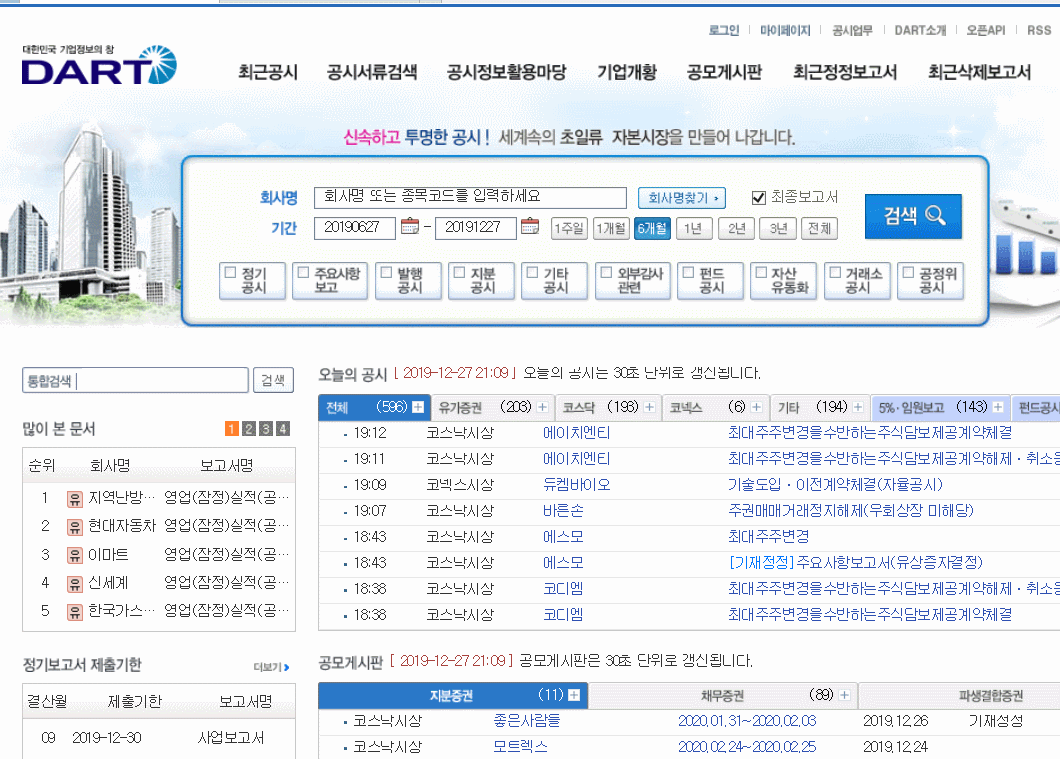
Task: Select the 1개월 period button
Action: pyautogui.click(x=611, y=228)
